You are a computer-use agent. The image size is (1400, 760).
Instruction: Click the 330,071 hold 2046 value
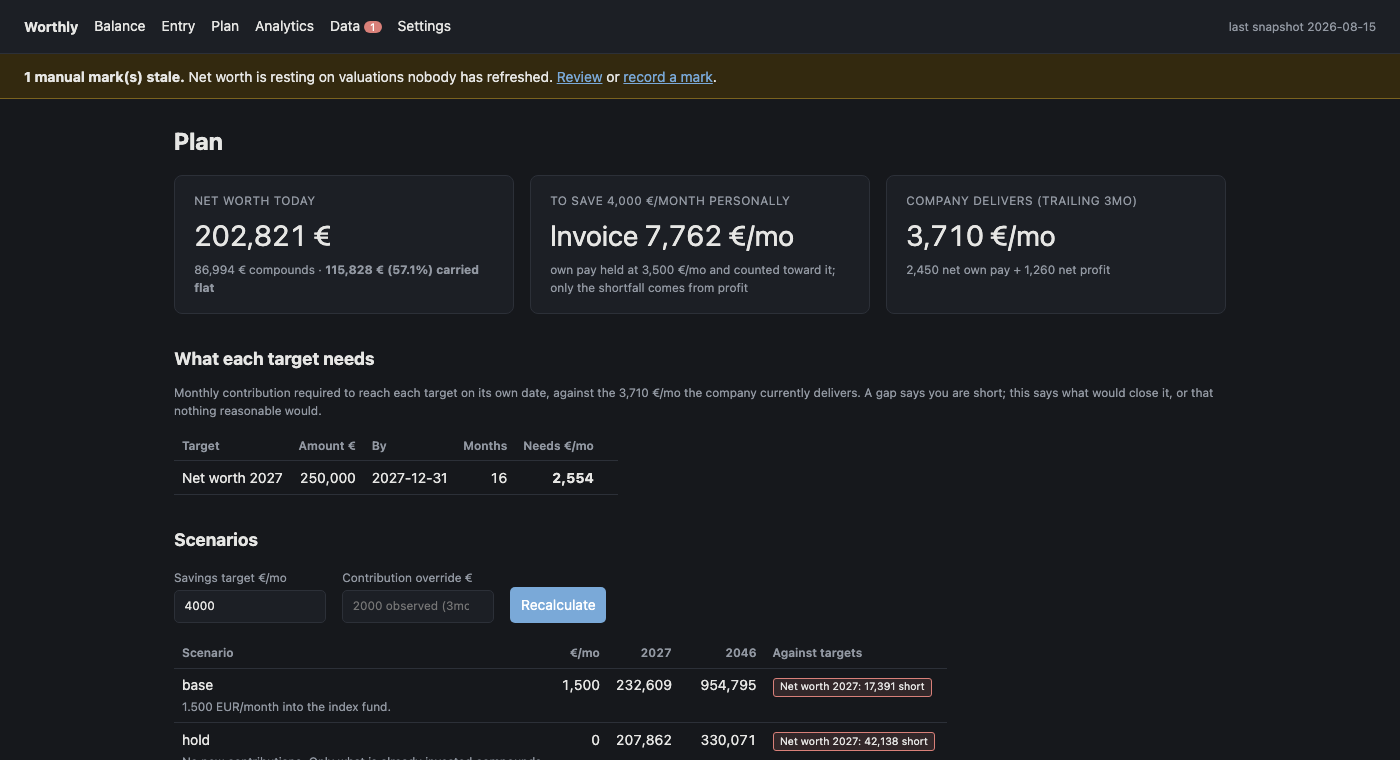coord(728,740)
